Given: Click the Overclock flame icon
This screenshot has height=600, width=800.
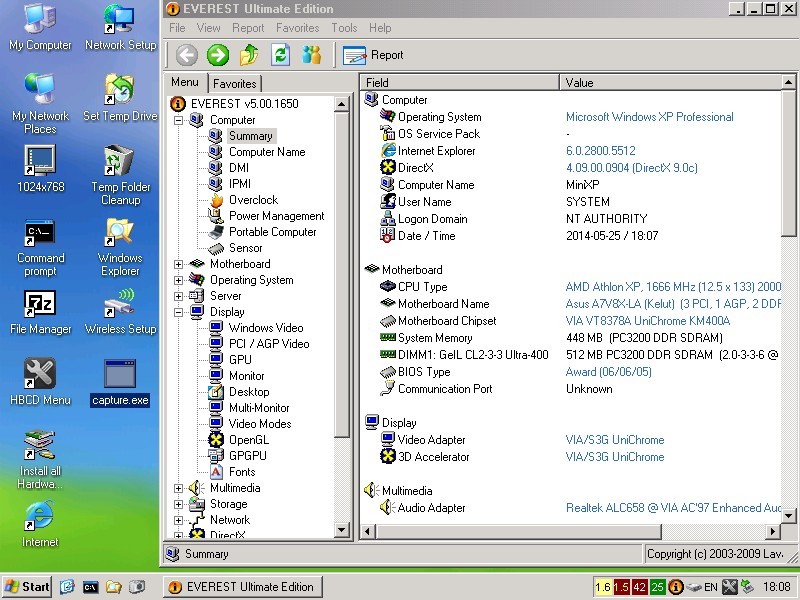Looking at the screenshot, I should 216,200.
